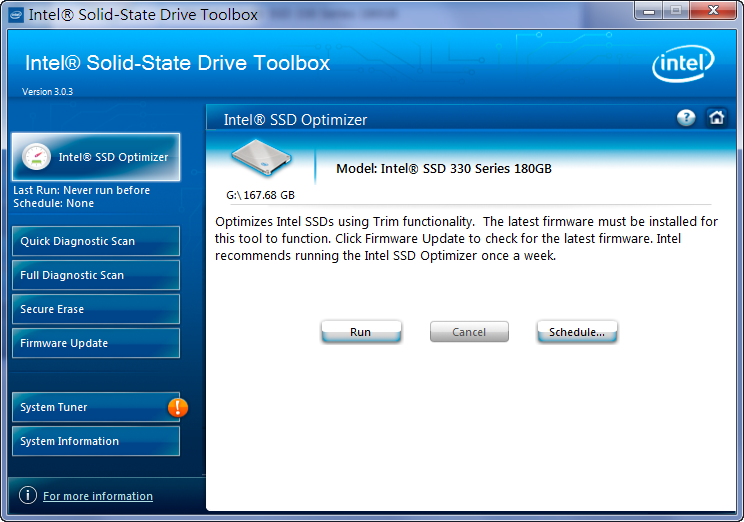
Task: Open the help question mark icon
Action: click(686, 118)
